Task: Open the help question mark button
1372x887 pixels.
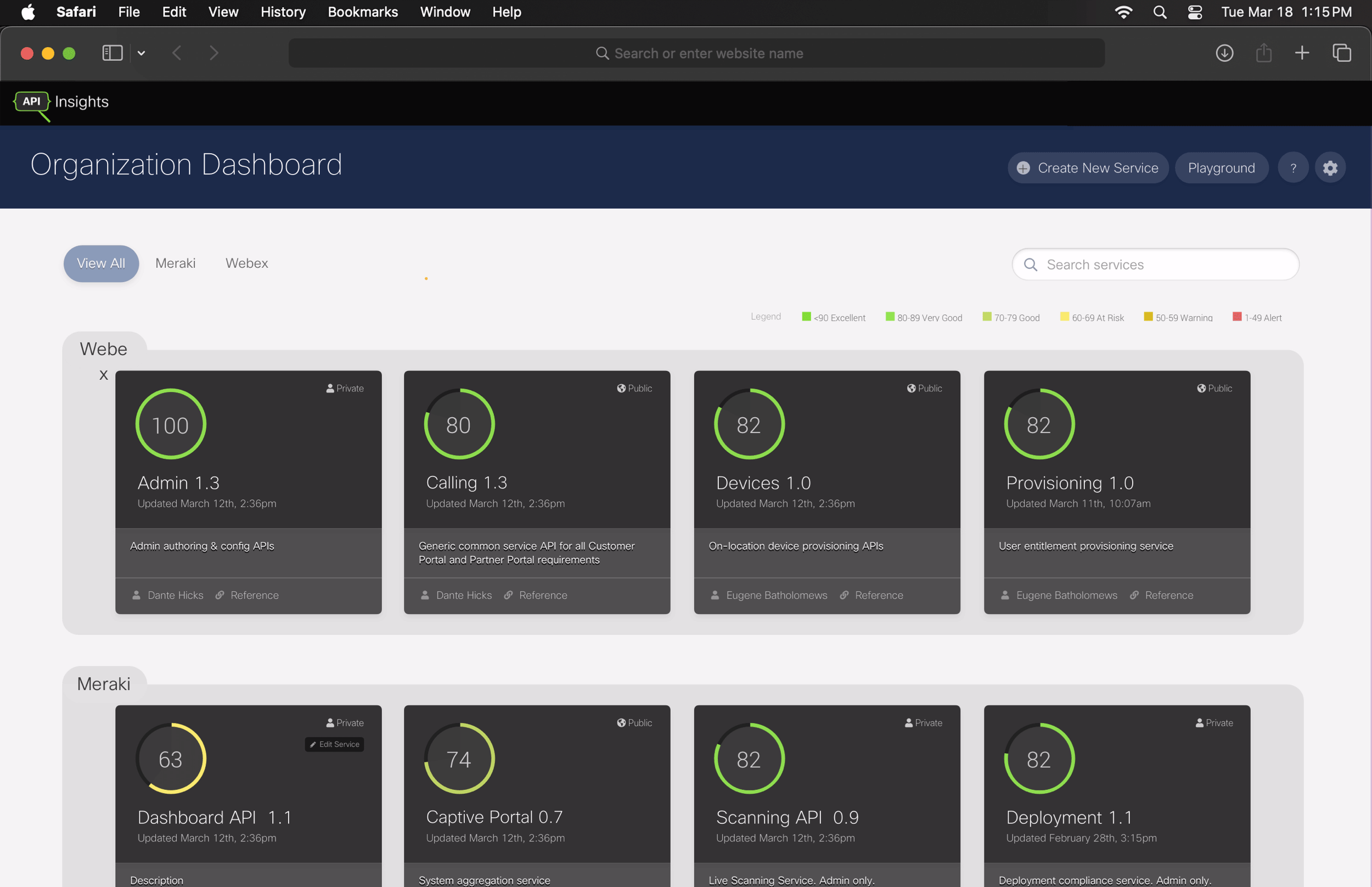Action: (x=1293, y=168)
